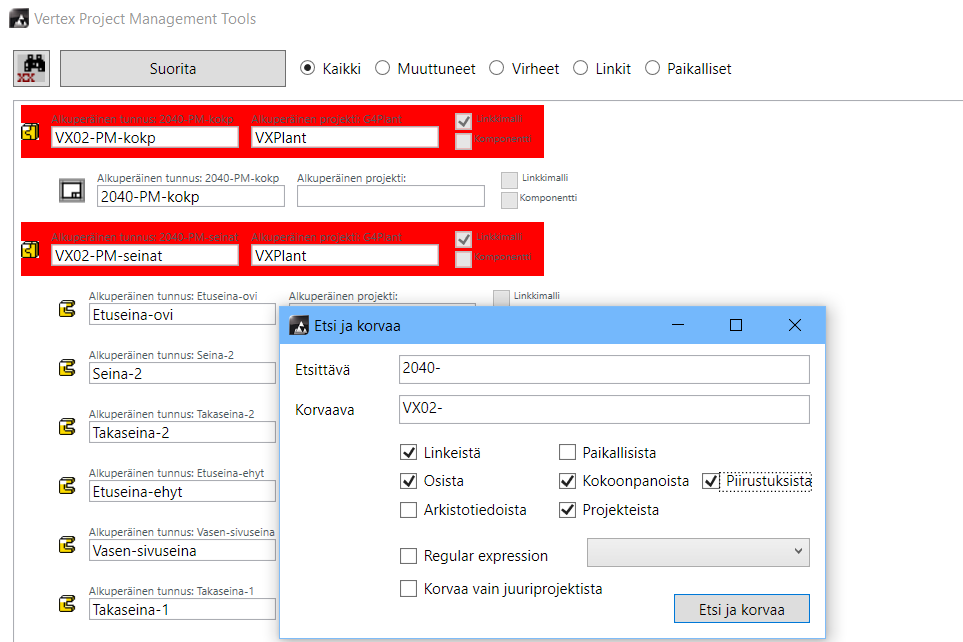
Task: Click the Etsittävä text field
Action: (603, 369)
